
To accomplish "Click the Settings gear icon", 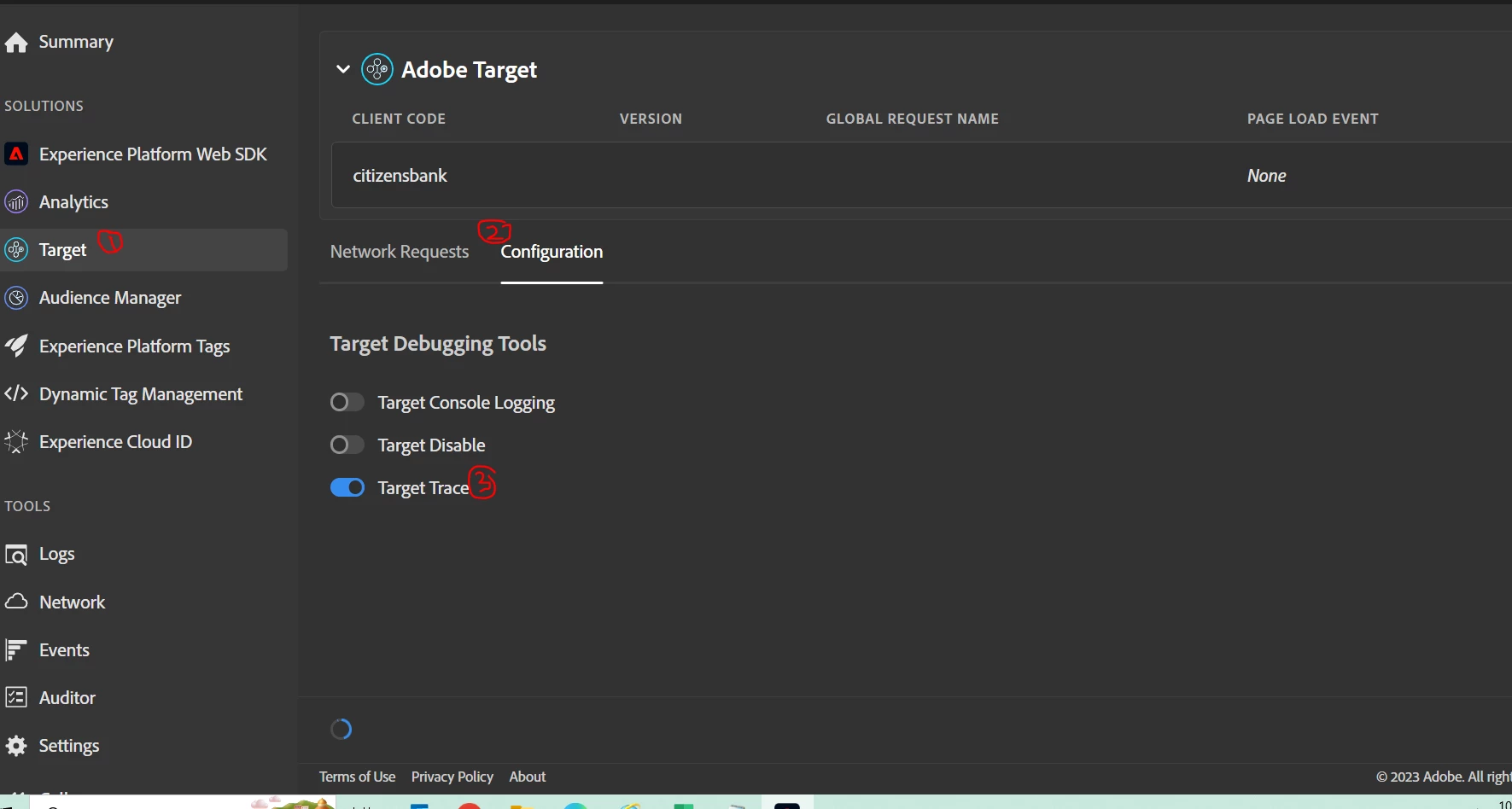I will click(16, 746).
